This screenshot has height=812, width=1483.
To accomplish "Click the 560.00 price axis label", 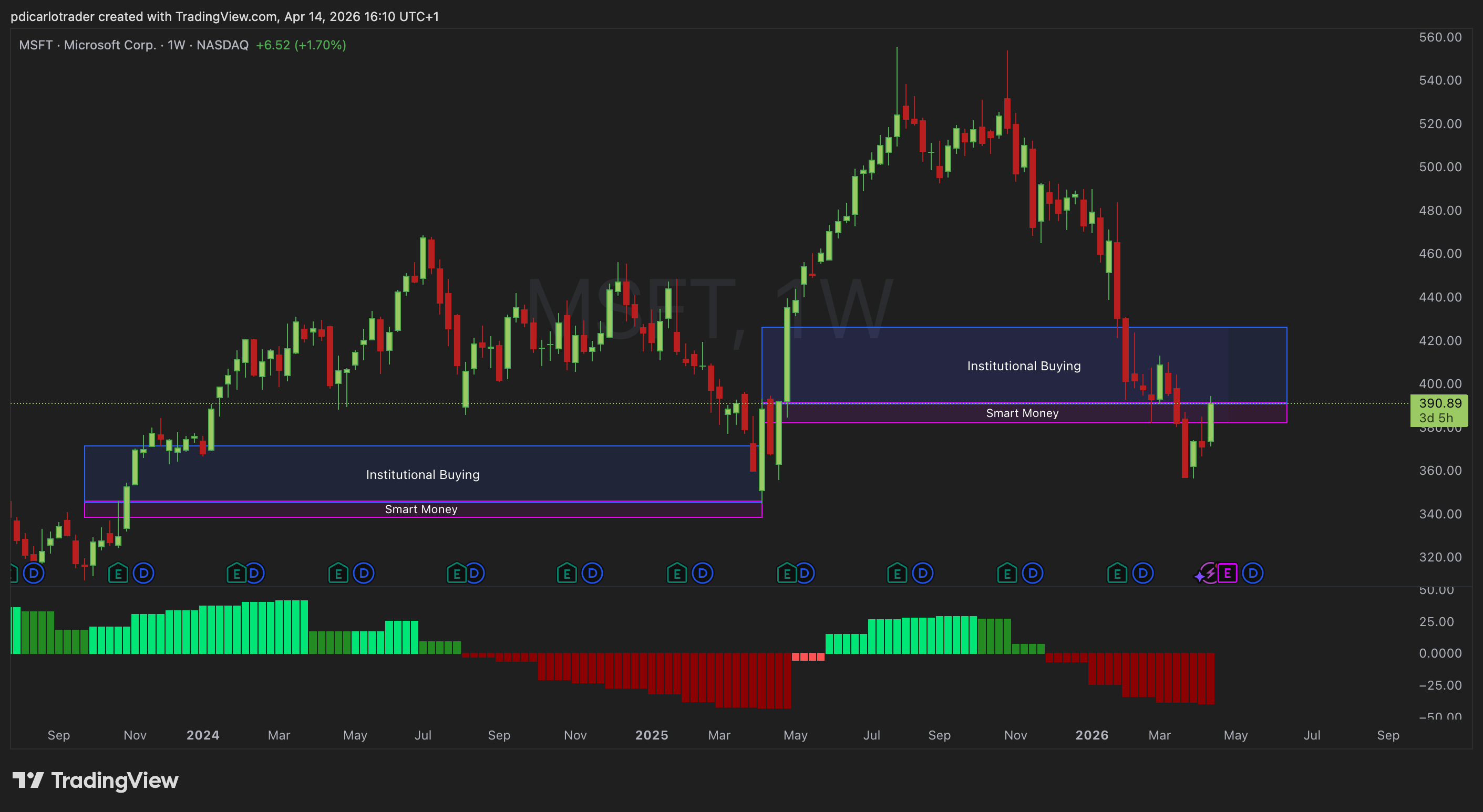I will coord(1440,37).
